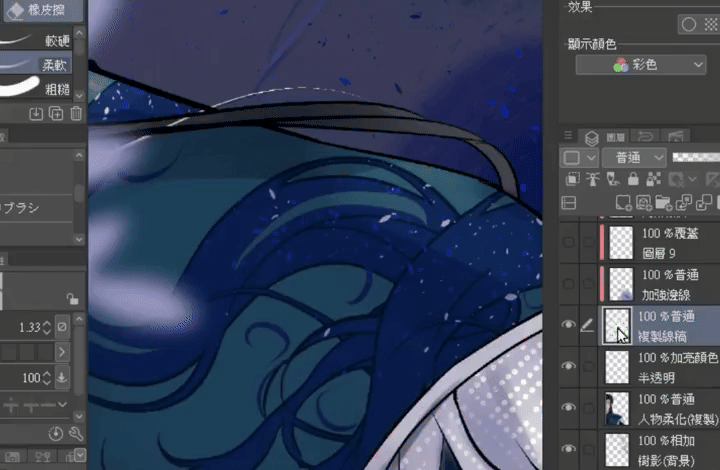Choose the 柔軟 eraser sub tool
Screen dimensions: 720x470
(x=36, y=64)
